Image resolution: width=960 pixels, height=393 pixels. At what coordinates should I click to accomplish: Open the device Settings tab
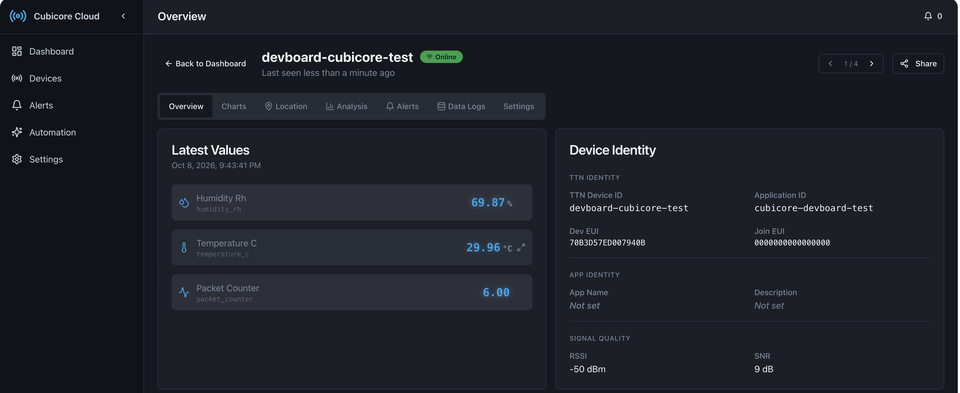click(519, 107)
